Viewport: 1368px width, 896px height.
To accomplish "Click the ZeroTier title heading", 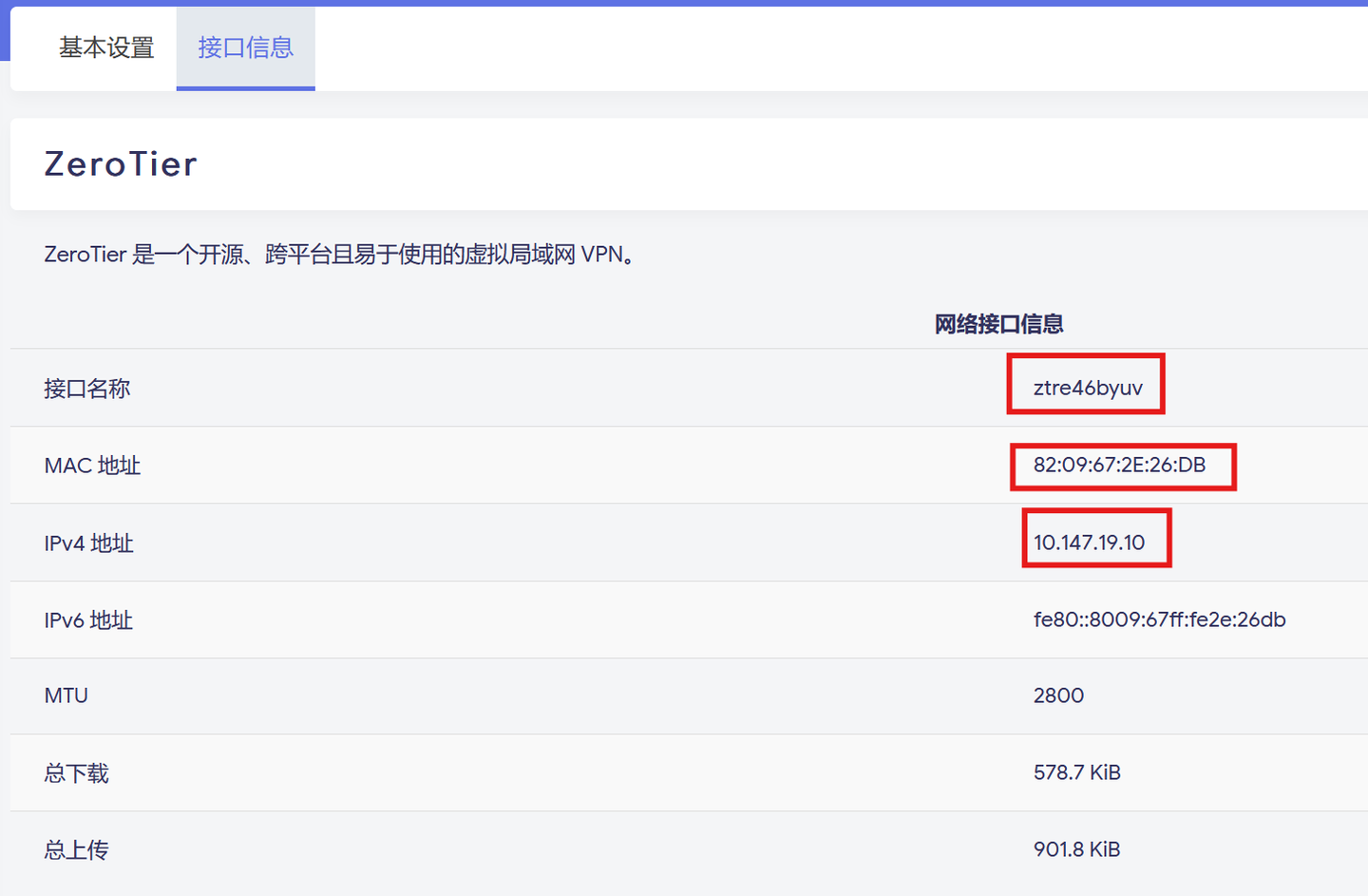I will pyautogui.click(x=121, y=163).
